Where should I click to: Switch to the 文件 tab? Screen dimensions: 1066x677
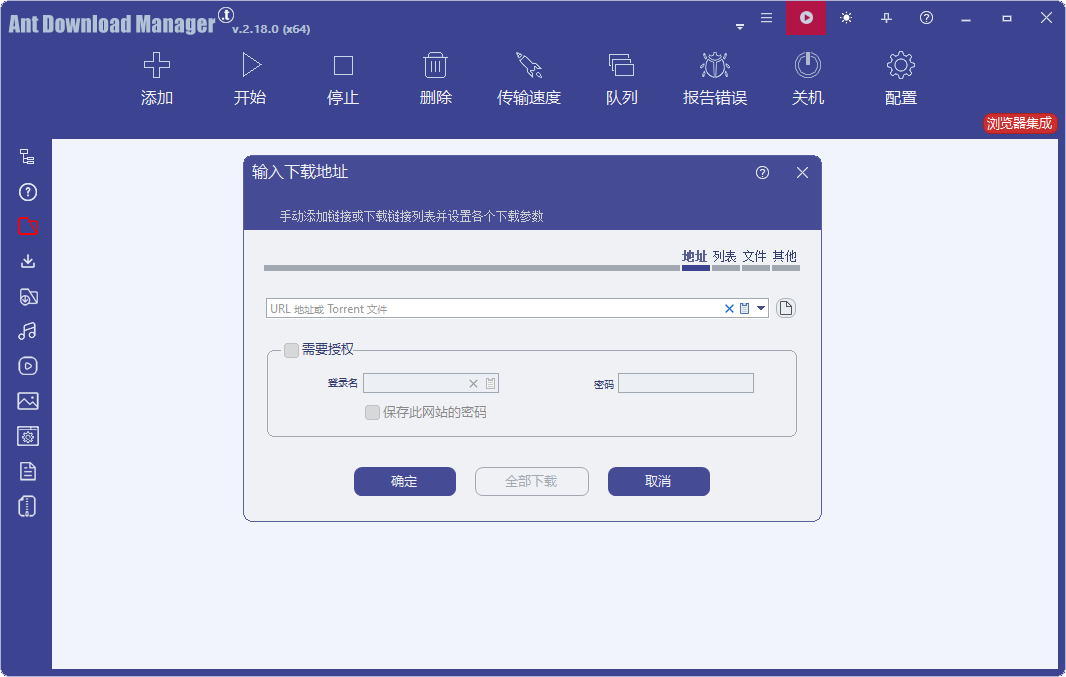click(755, 258)
